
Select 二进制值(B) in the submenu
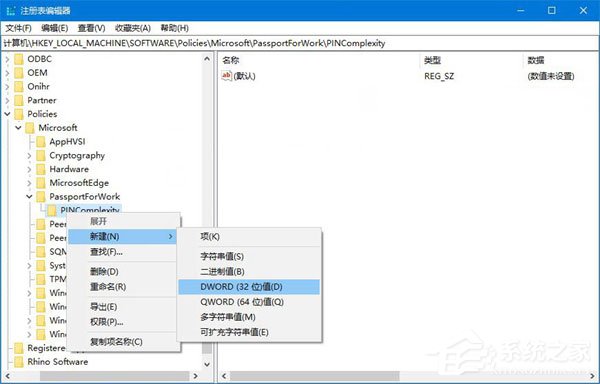click(x=249, y=272)
